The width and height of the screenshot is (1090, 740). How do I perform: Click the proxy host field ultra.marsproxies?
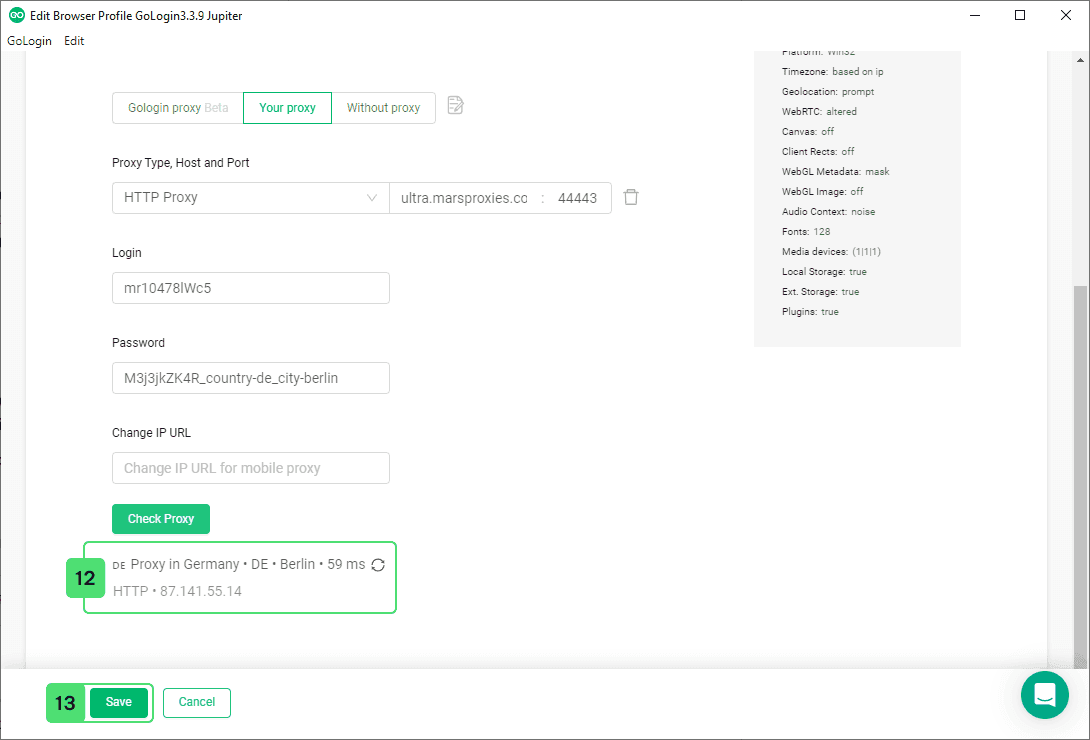tap(464, 198)
